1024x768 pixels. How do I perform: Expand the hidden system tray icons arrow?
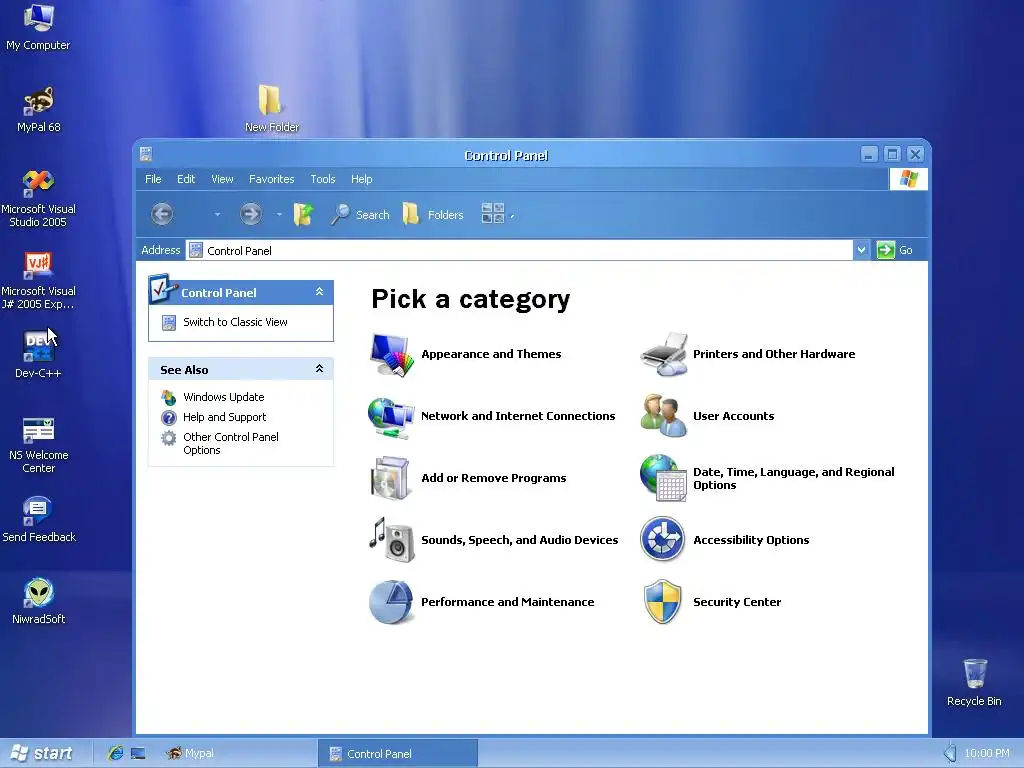950,753
